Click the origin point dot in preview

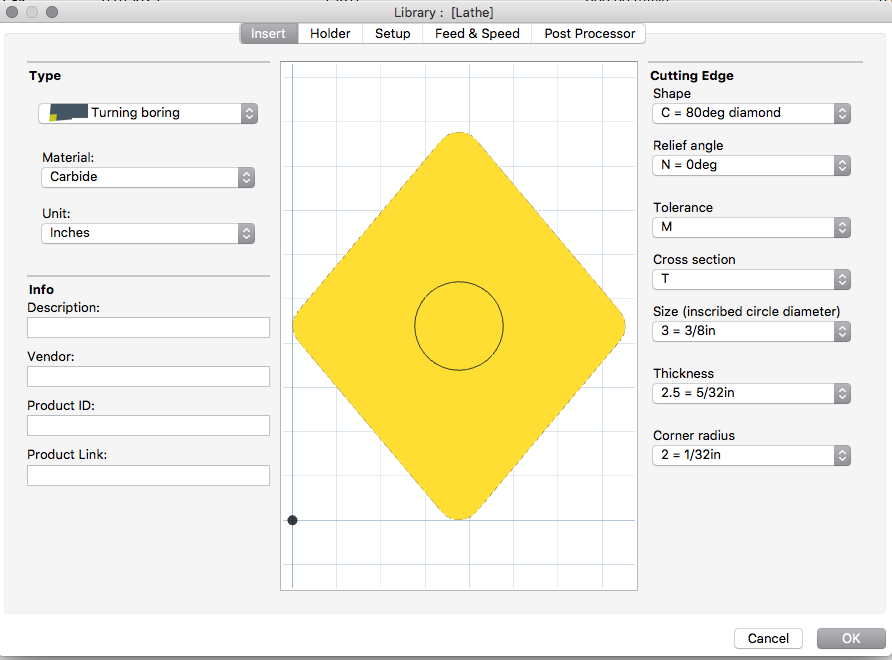point(292,520)
